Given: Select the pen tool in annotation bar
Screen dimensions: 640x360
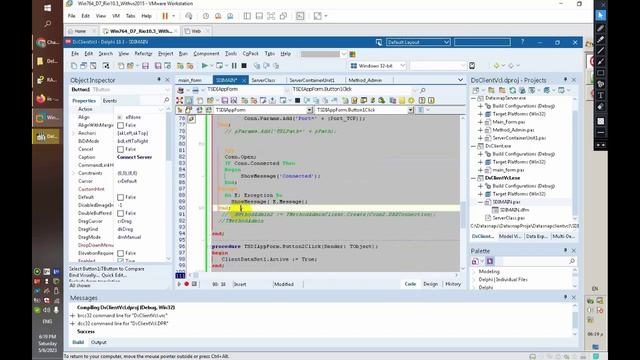Looking at the screenshot, I should tap(600, 29).
